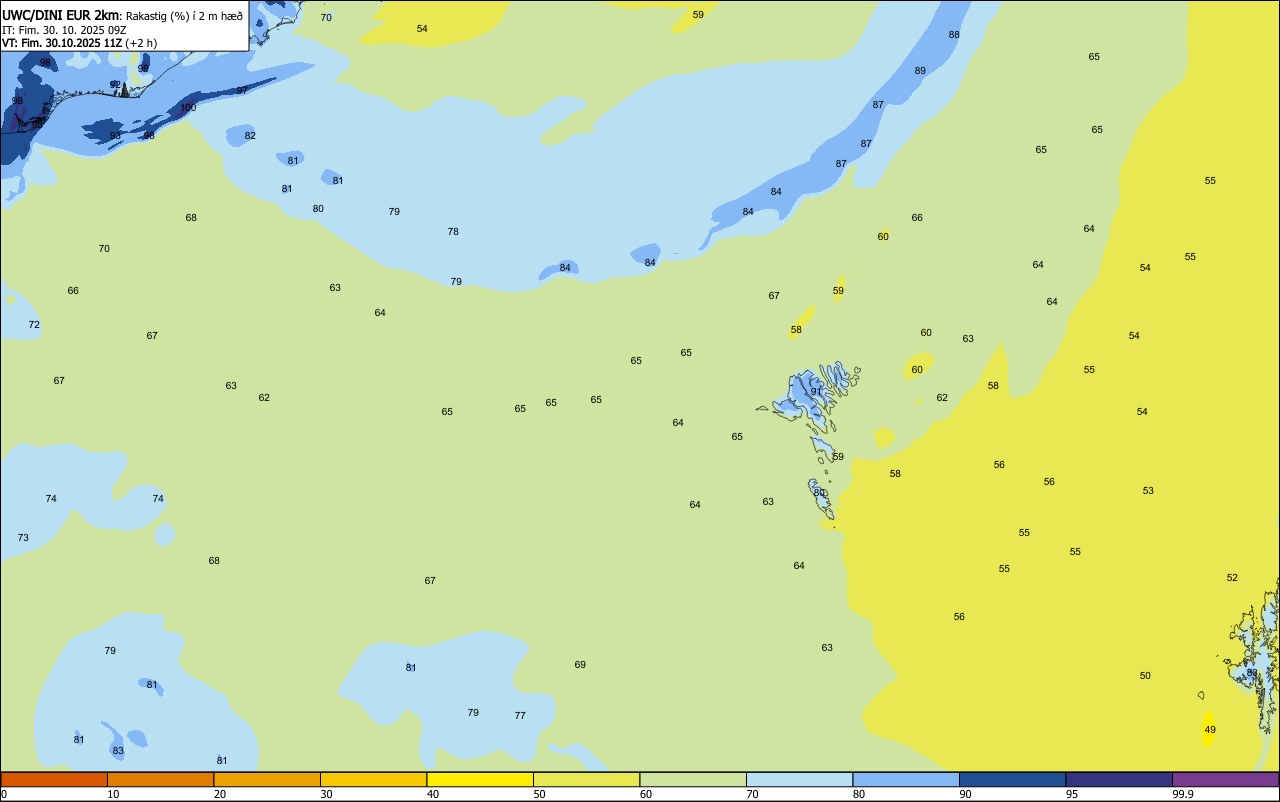
Task: Click the 90–95 dark blue legend swatch
Action: click(x=1012, y=779)
